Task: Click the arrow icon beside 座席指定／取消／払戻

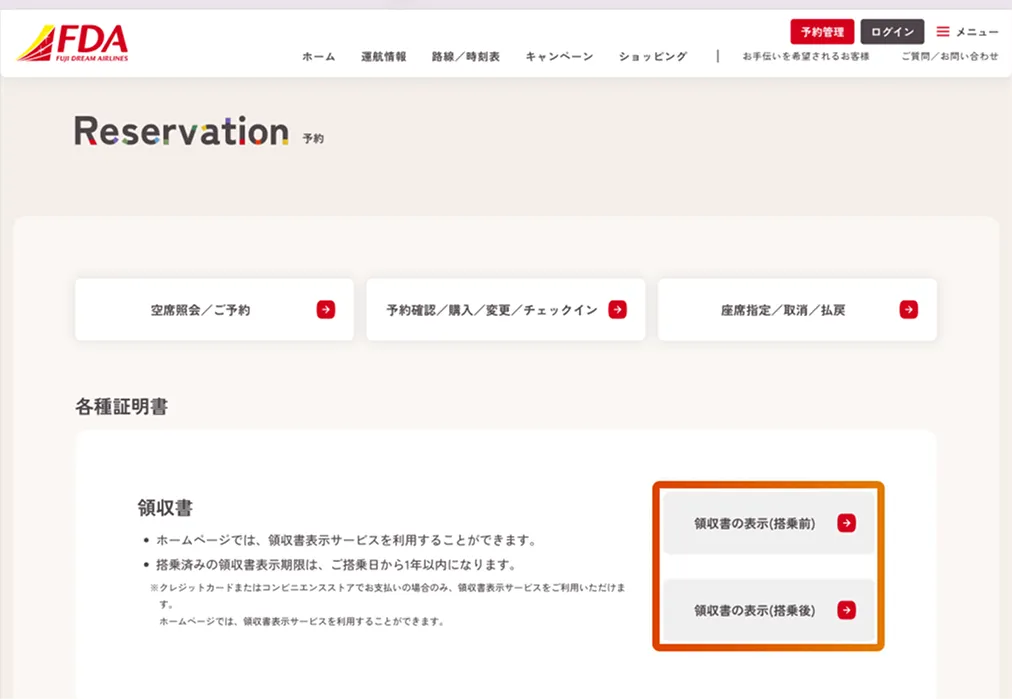Action: click(908, 310)
